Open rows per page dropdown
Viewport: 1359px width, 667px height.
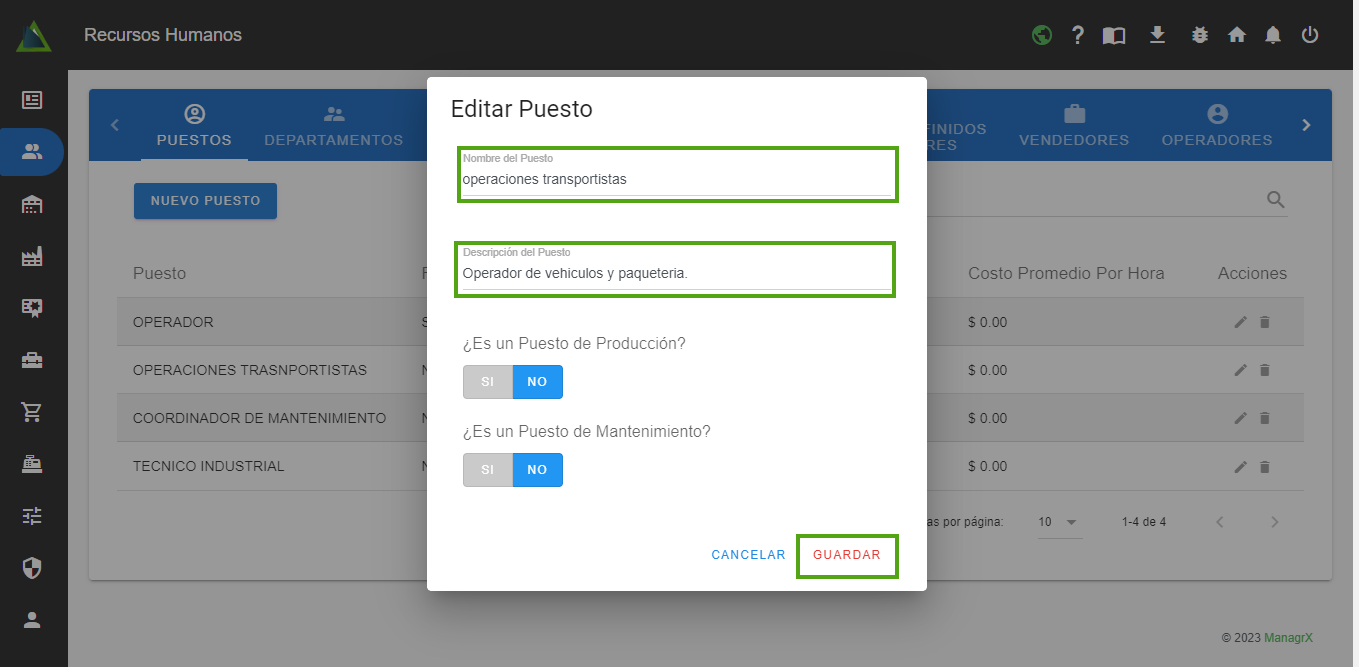[1059, 522]
